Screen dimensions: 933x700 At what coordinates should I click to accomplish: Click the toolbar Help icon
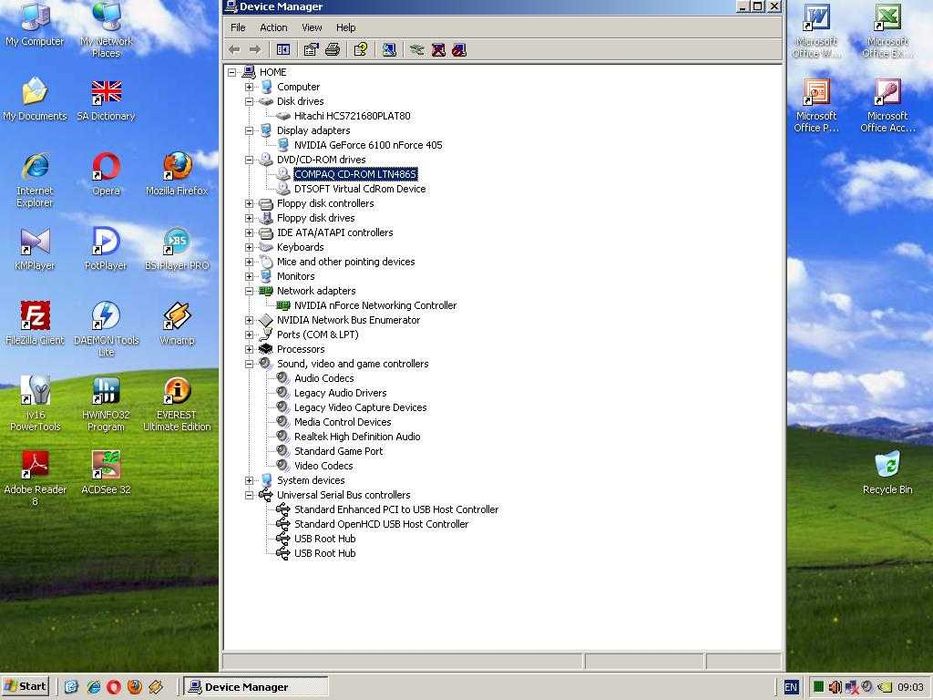pos(361,50)
